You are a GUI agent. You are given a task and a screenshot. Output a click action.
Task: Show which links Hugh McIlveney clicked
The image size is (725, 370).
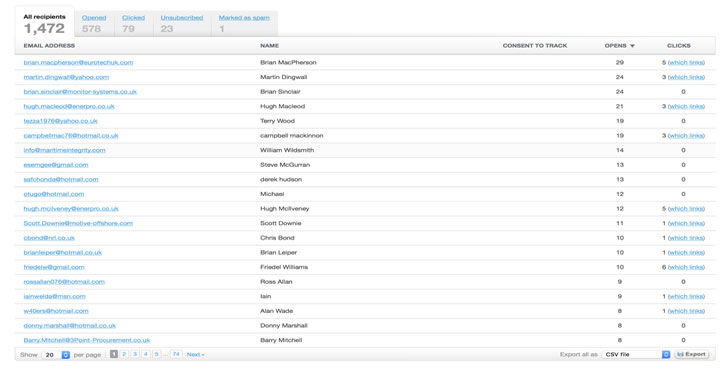[686, 209]
